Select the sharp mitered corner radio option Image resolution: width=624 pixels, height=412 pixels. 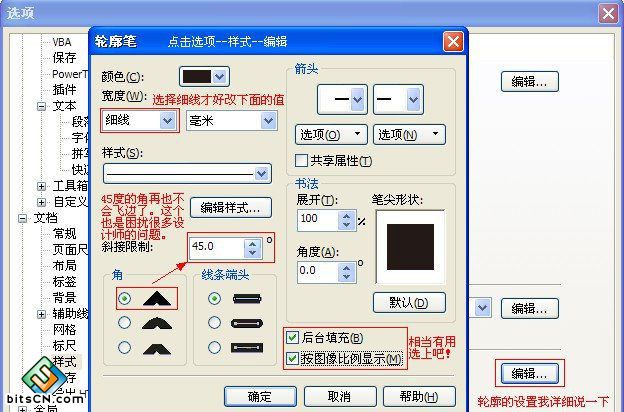pos(125,298)
